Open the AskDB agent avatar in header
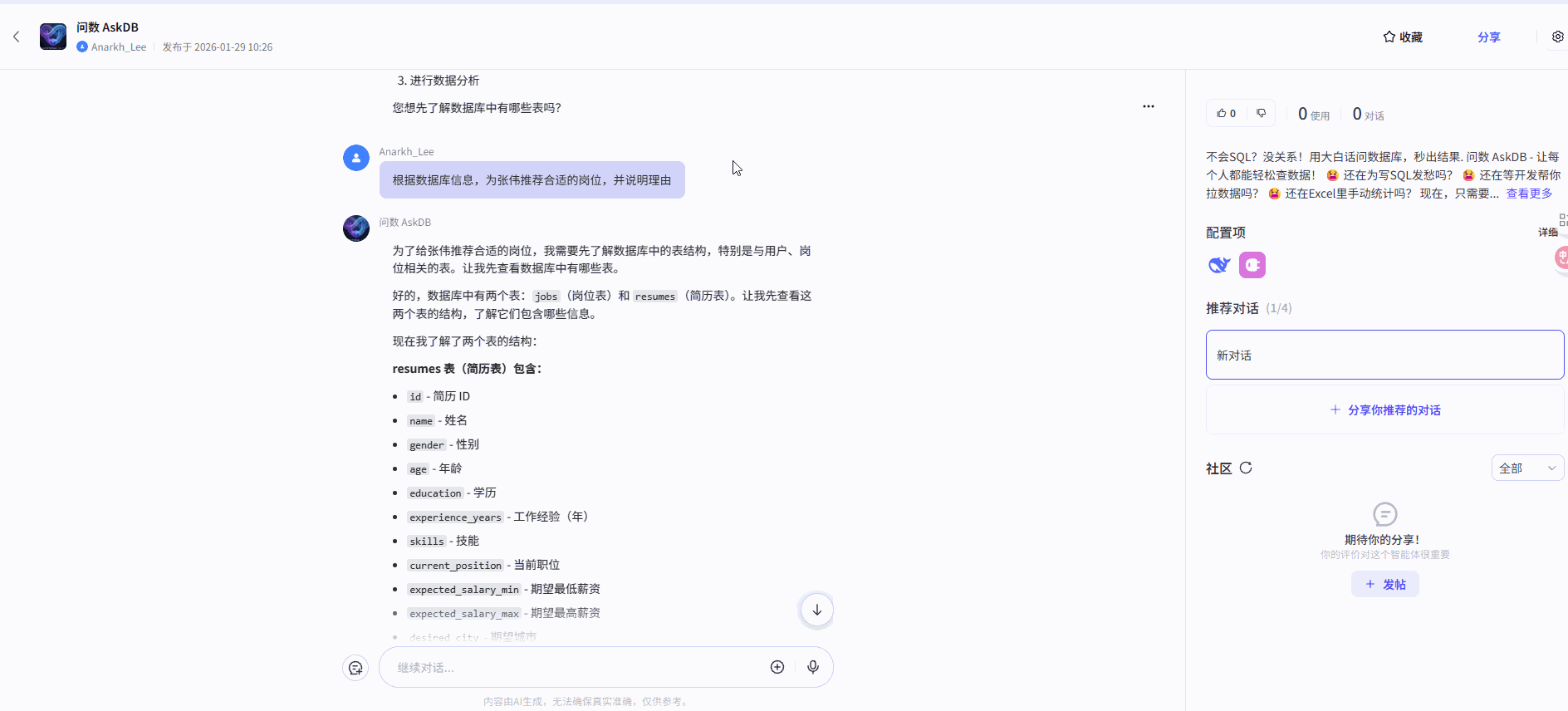 point(53,37)
